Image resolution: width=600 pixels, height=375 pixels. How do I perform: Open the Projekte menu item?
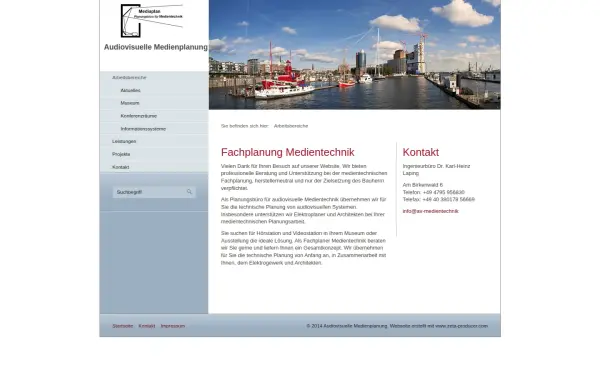(121, 154)
